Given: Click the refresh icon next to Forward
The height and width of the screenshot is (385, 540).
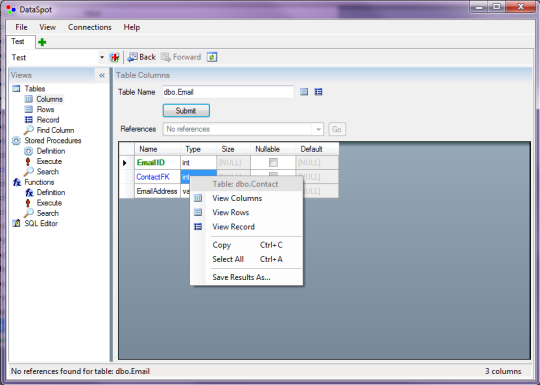Looking at the screenshot, I should (x=212, y=57).
